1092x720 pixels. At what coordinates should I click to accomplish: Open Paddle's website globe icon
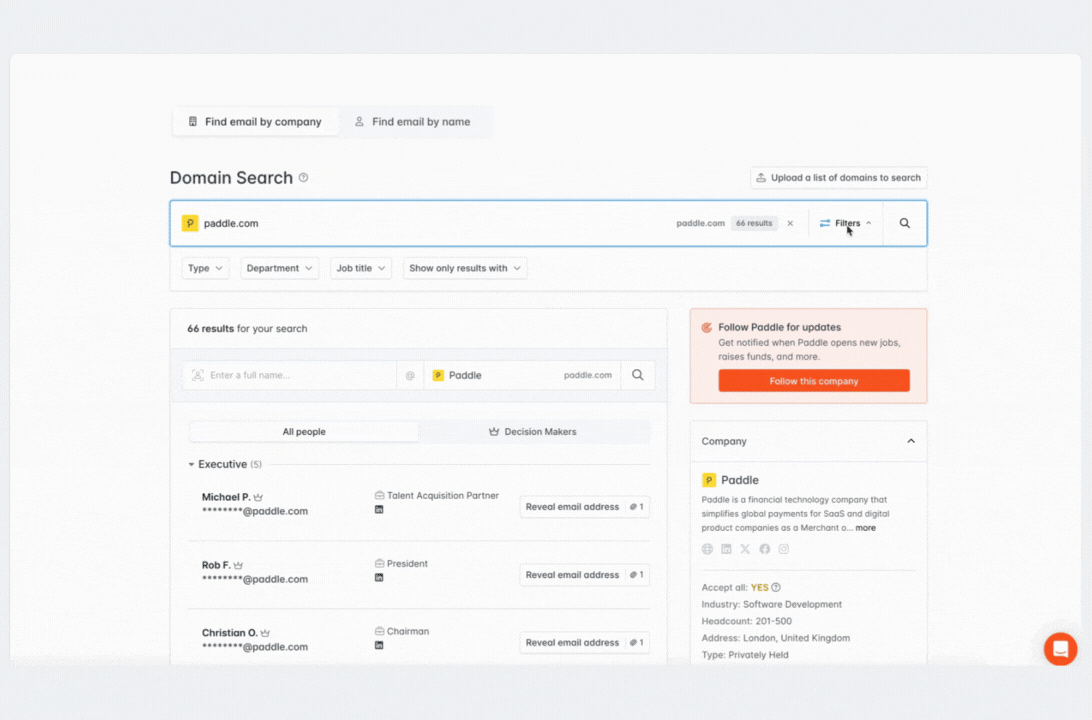click(707, 549)
